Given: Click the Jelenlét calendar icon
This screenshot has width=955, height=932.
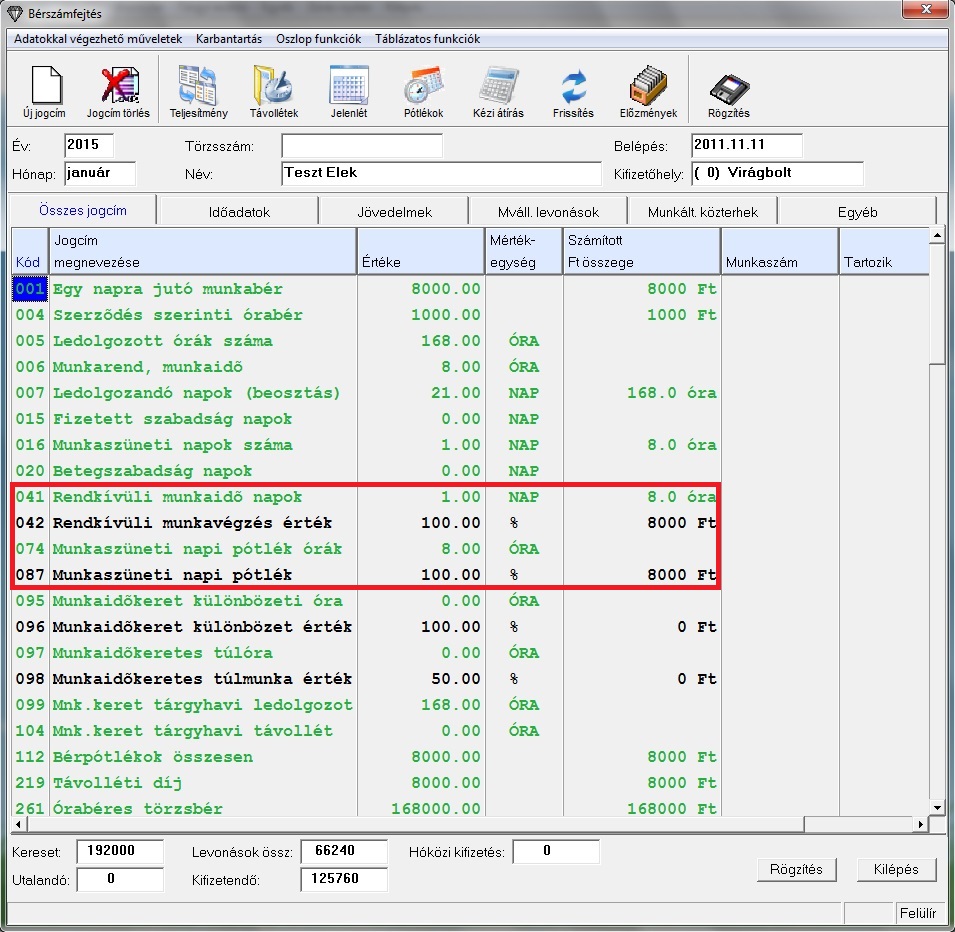Looking at the screenshot, I should tap(349, 86).
